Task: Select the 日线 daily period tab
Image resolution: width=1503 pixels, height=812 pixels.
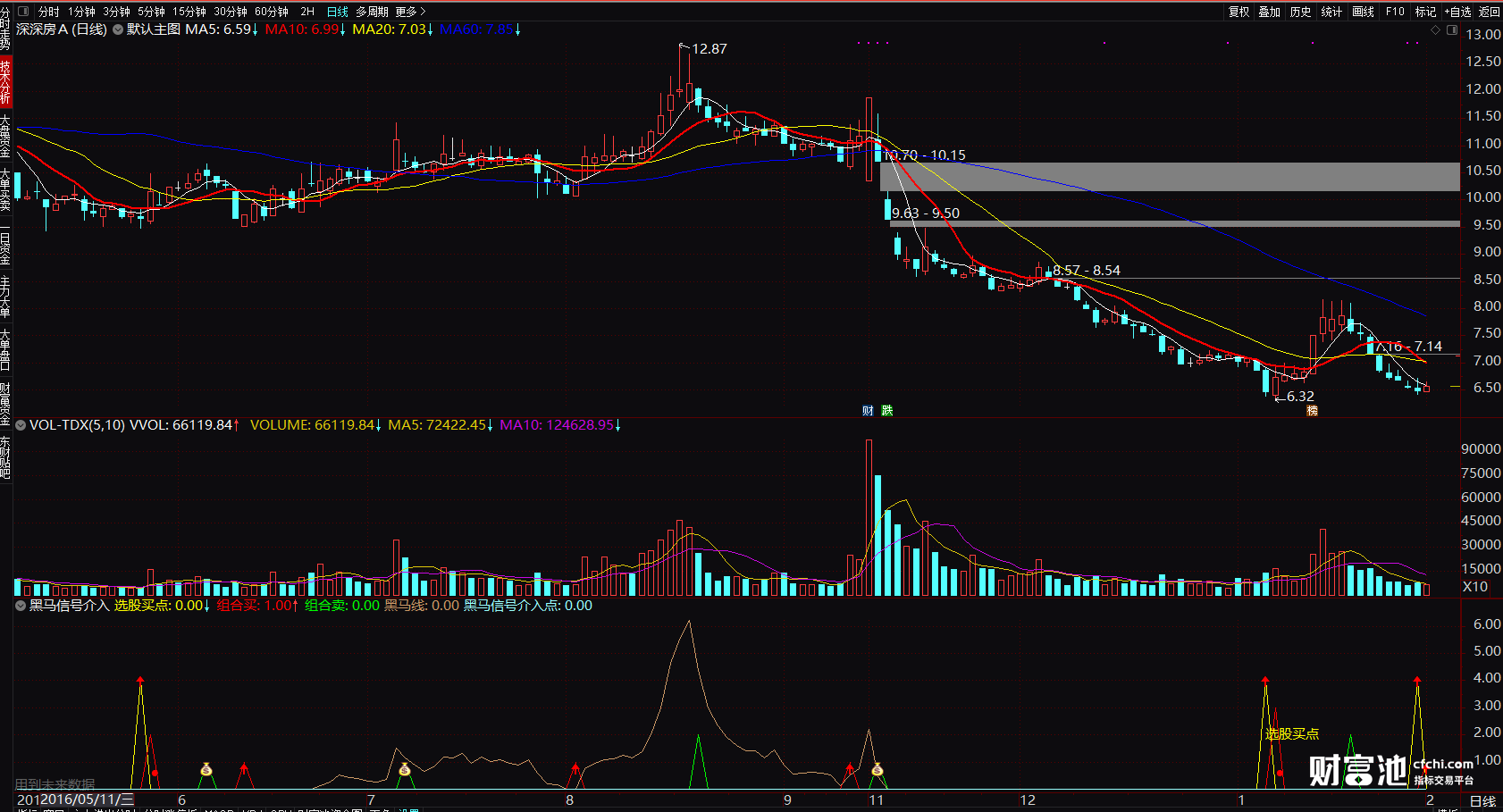Action: [x=338, y=12]
